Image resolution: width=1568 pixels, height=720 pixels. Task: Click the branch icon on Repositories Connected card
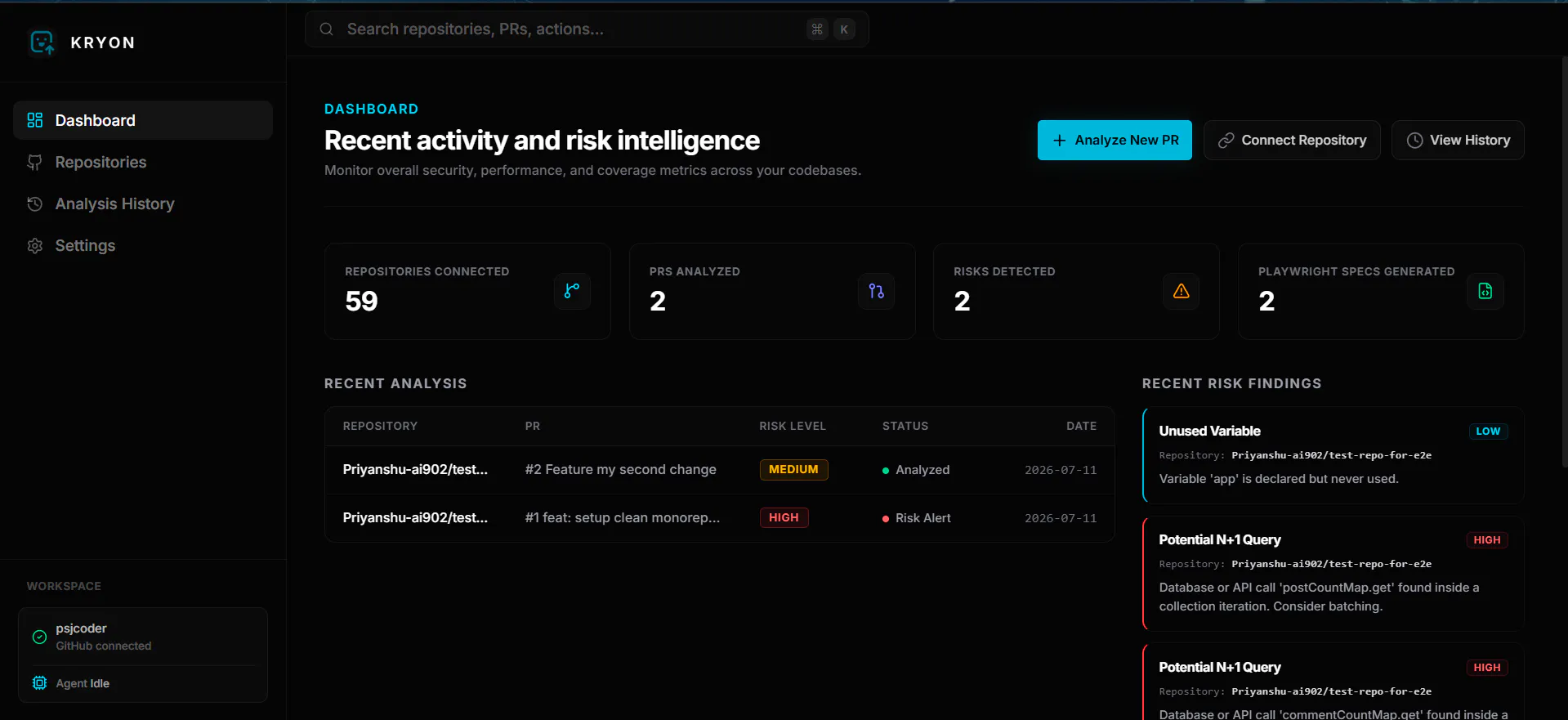pyautogui.click(x=572, y=291)
